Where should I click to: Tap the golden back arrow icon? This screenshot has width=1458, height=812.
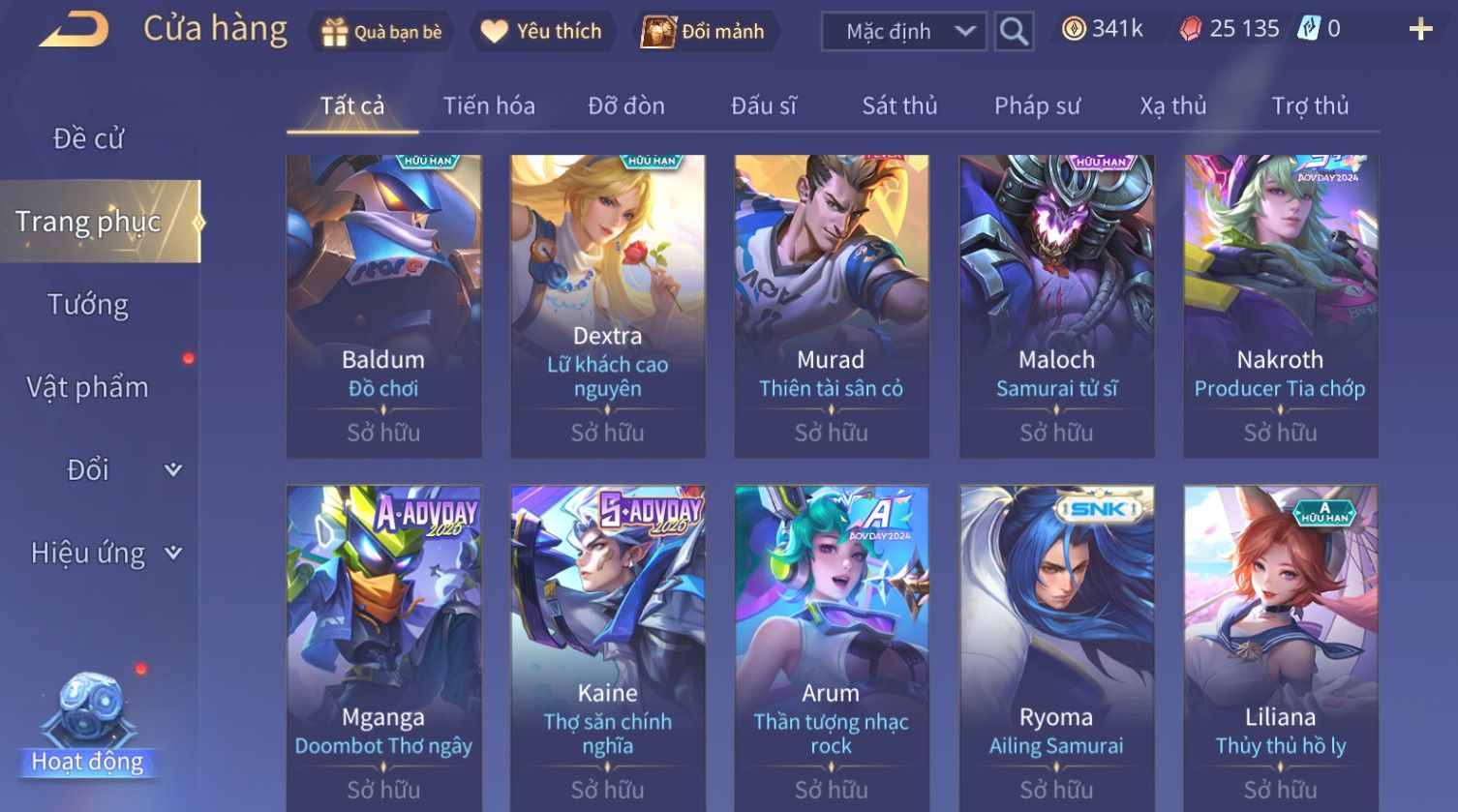tap(74, 29)
